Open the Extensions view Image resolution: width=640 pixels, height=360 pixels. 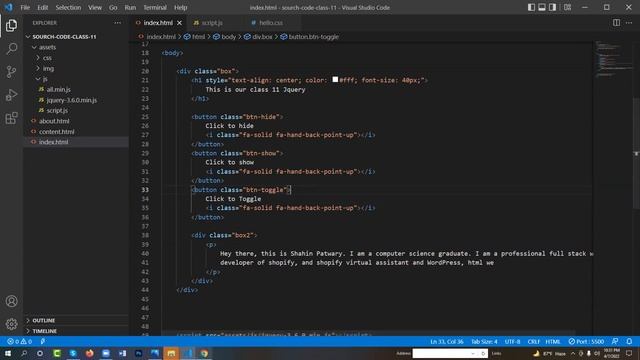tap(11, 118)
